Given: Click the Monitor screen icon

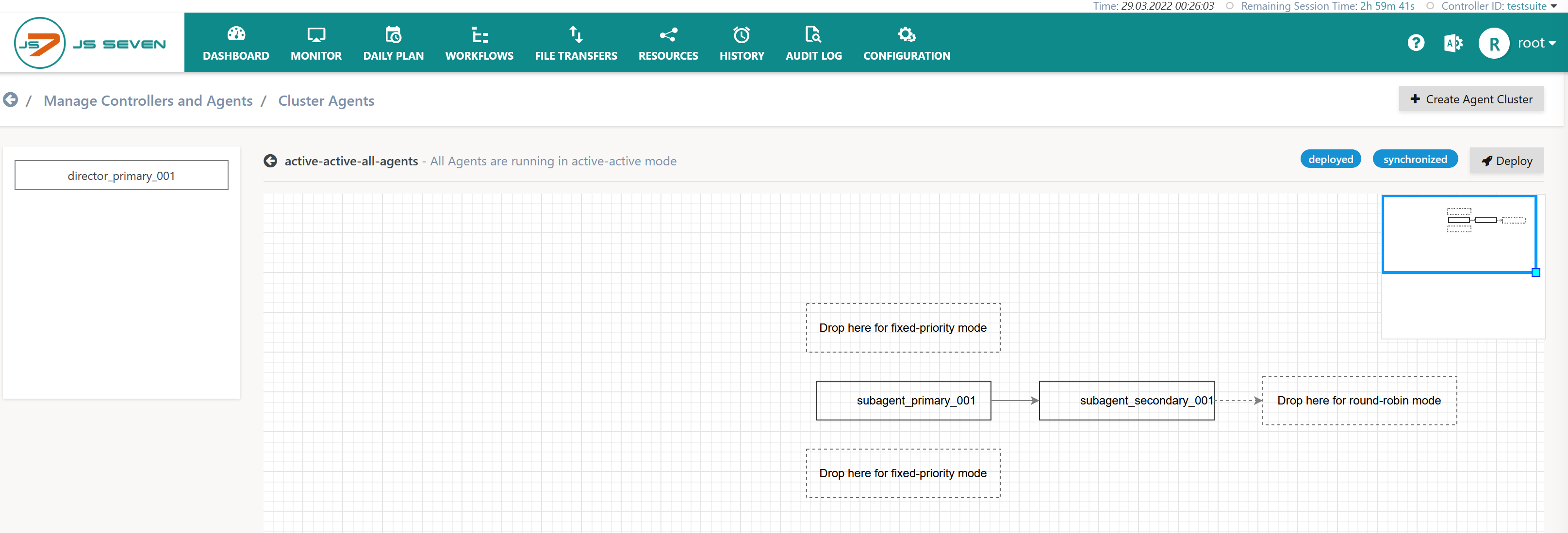Looking at the screenshot, I should point(316,34).
